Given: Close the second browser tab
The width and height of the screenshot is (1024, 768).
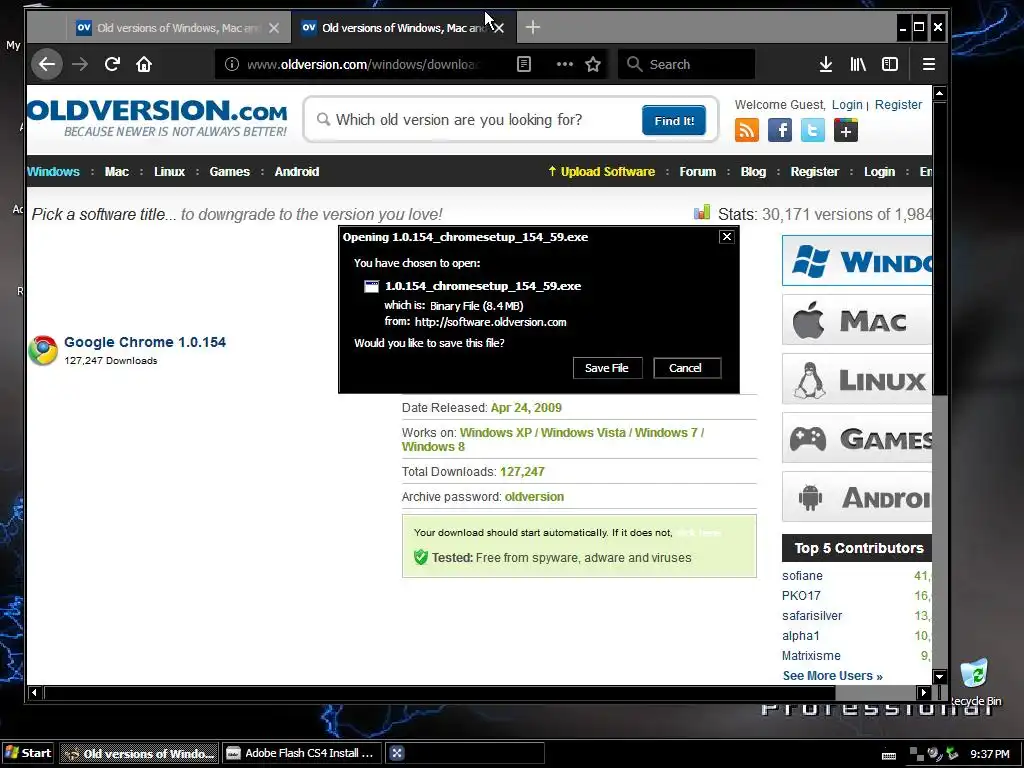Looking at the screenshot, I should [499, 28].
